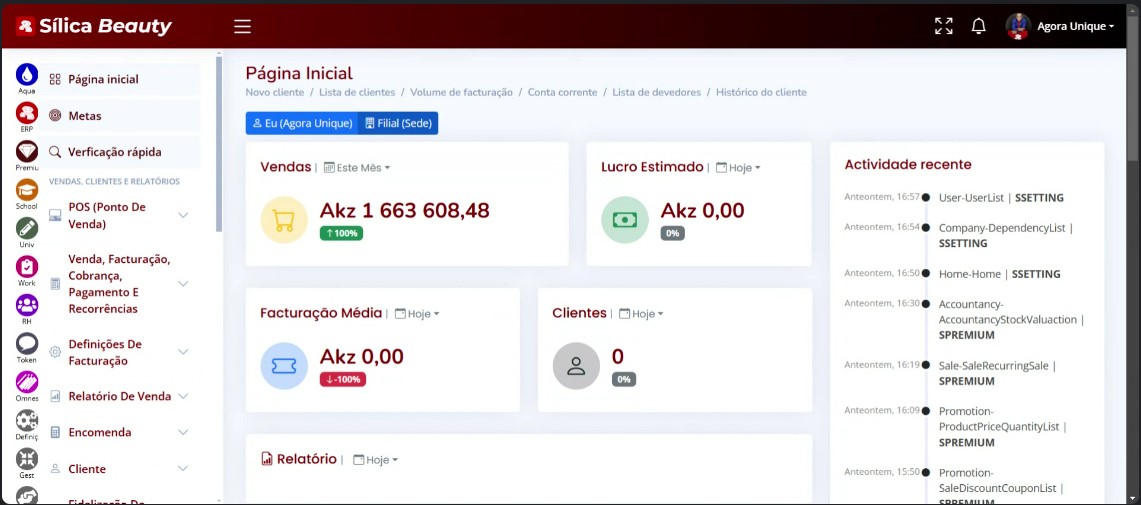The width and height of the screenshot is (1141, 505).
Task: Click User-UserList activity entry
Action: click(x=1001, y=197)
